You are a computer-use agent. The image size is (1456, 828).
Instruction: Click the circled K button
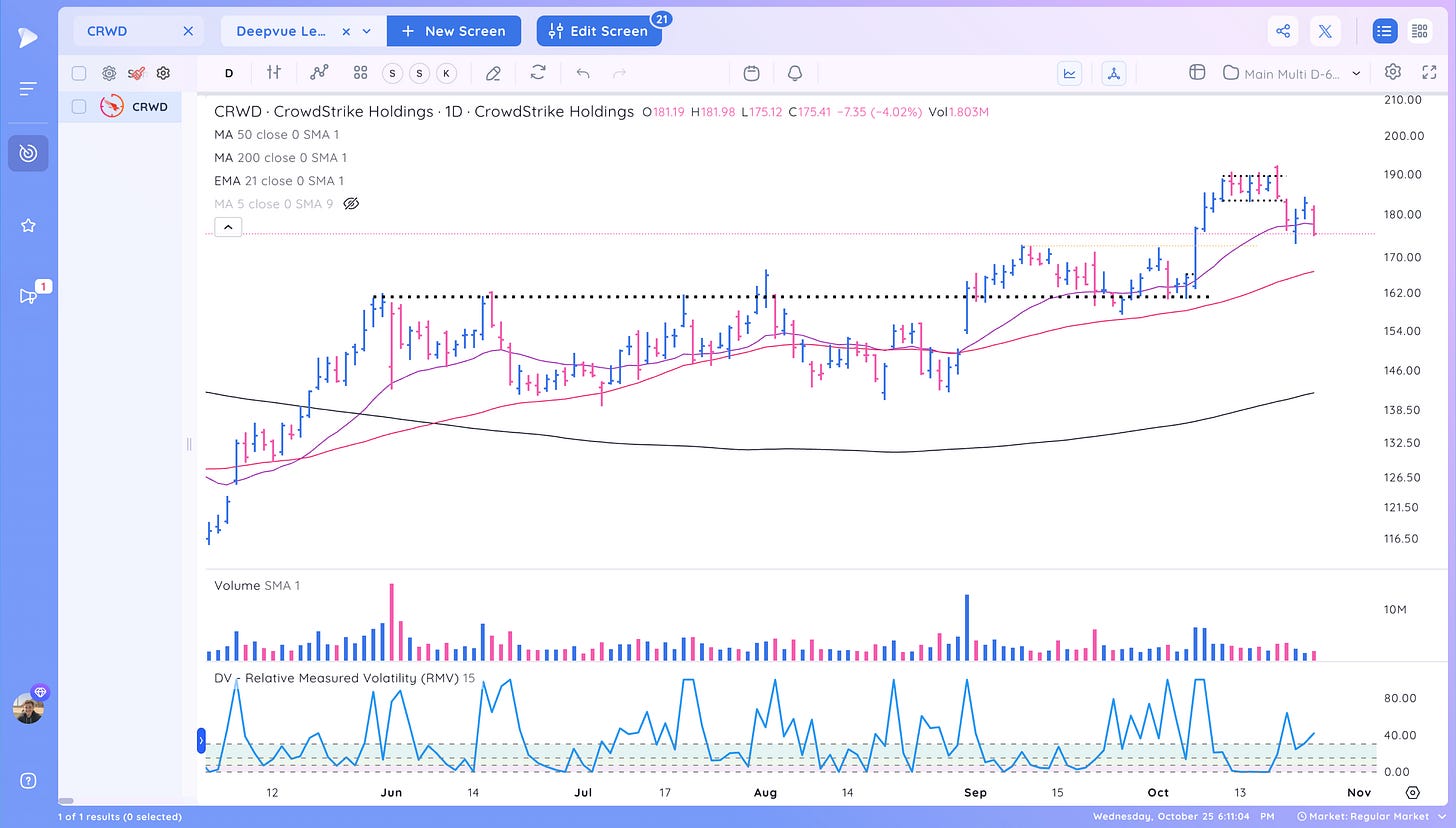(x=446, y=73)
